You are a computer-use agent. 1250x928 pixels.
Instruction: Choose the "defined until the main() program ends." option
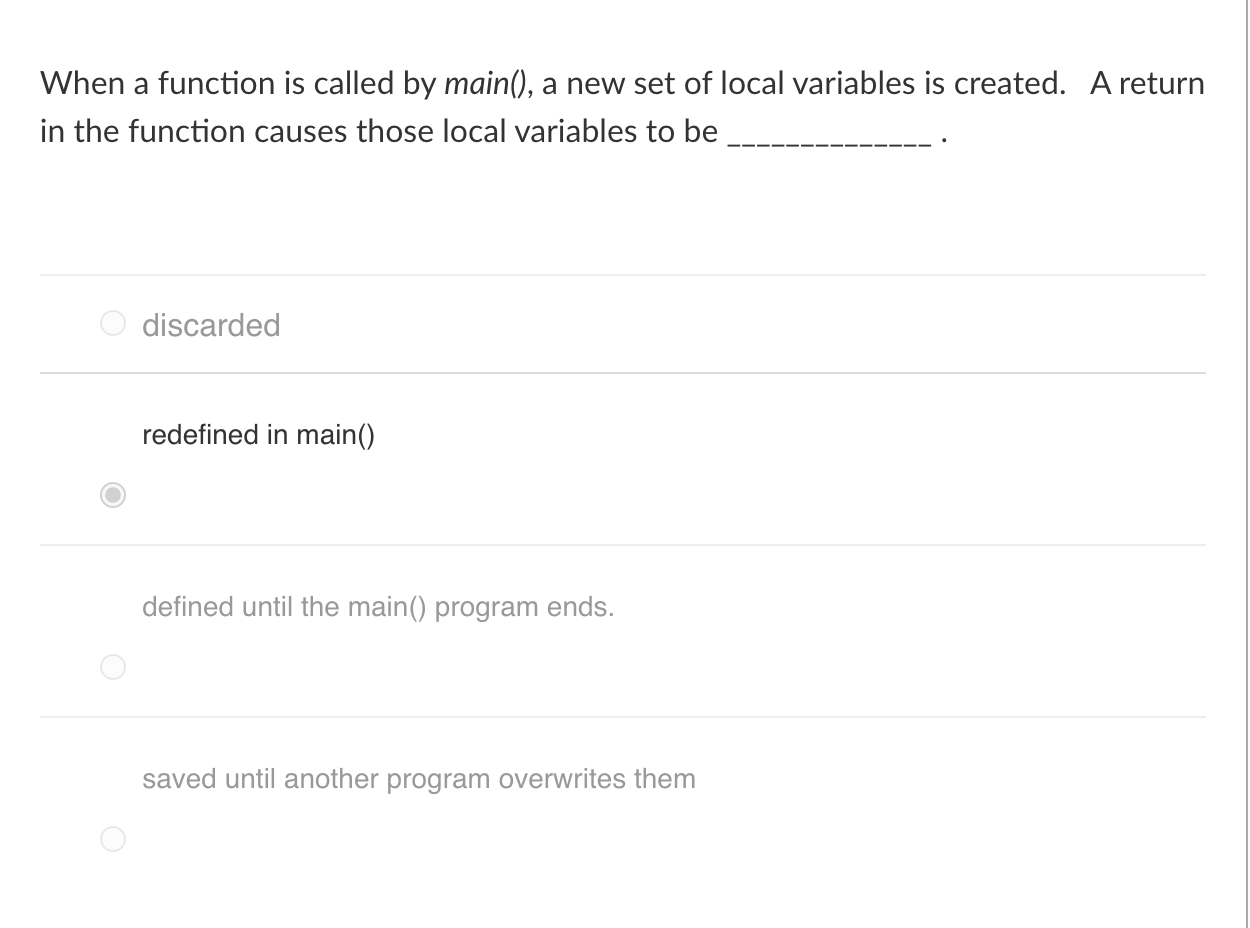pyautogui.click(x=112, y=666)
